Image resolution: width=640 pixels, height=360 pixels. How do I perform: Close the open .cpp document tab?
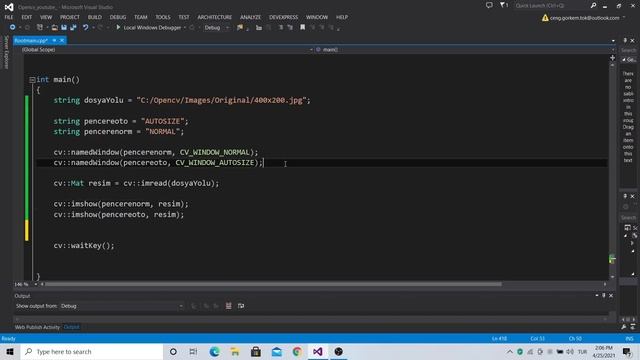tap(62, 40)
